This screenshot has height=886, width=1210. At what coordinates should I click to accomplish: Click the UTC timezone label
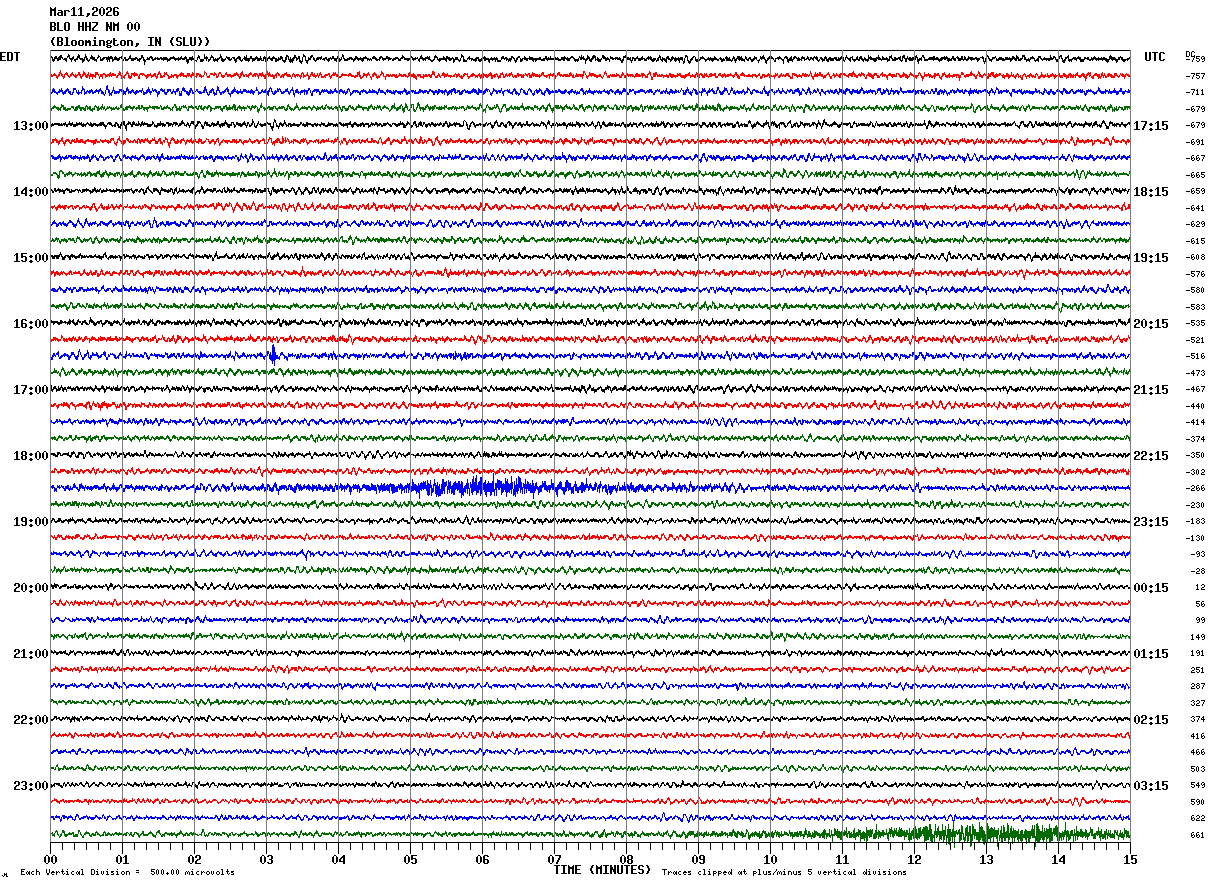click(x=1155, y=57)
